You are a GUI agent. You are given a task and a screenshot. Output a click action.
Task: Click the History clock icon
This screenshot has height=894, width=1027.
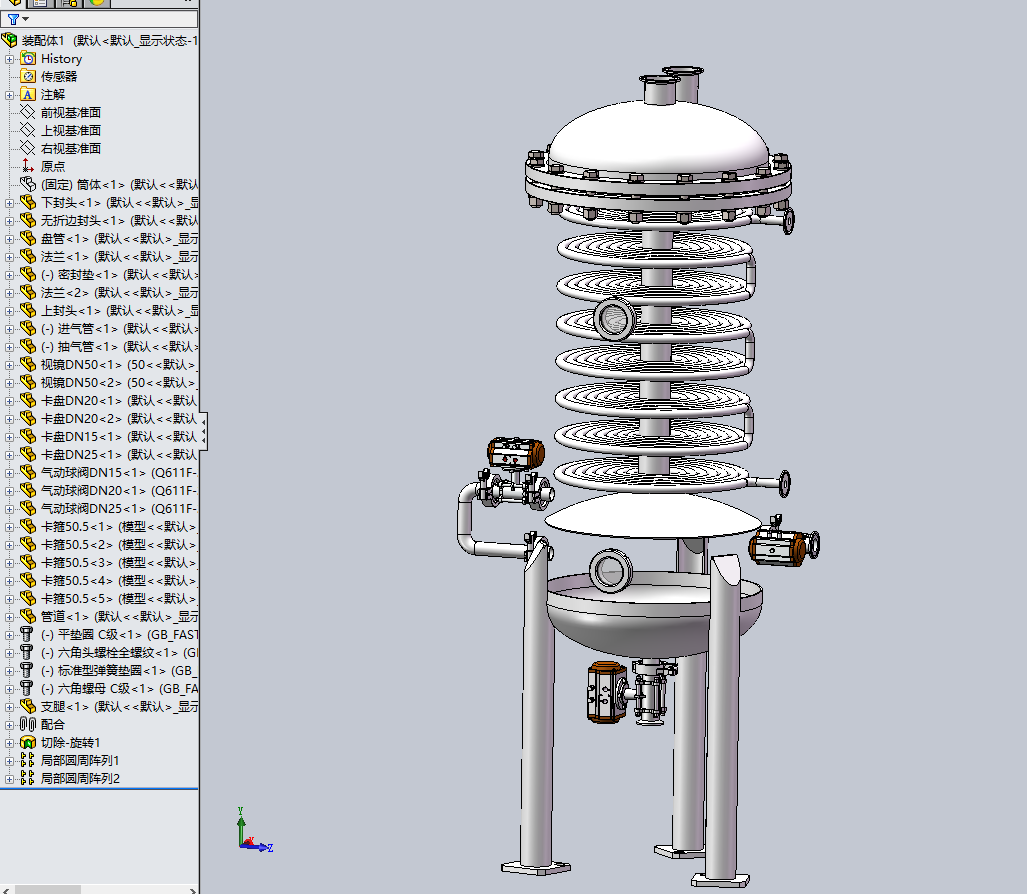point(28,58)
